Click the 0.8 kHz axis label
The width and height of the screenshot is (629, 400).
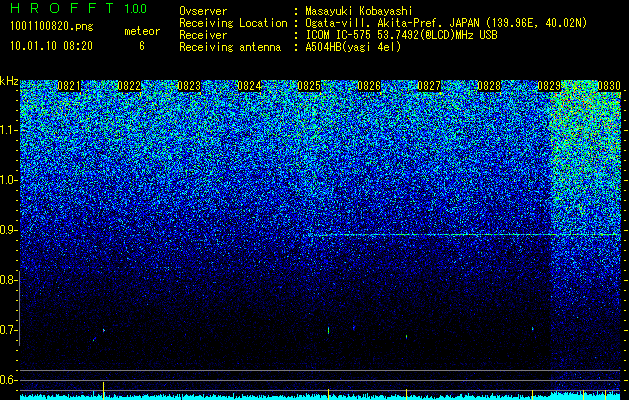coord(8,280)
